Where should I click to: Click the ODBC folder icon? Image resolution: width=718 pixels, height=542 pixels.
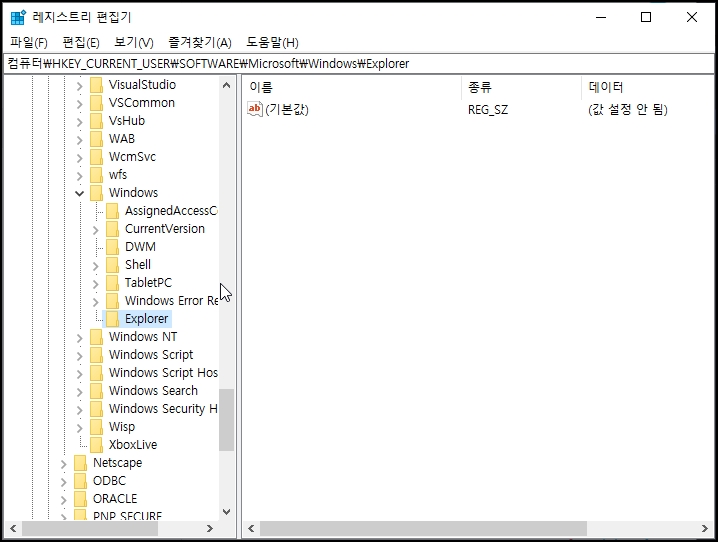pyautogui.click(x=81, y=481)
